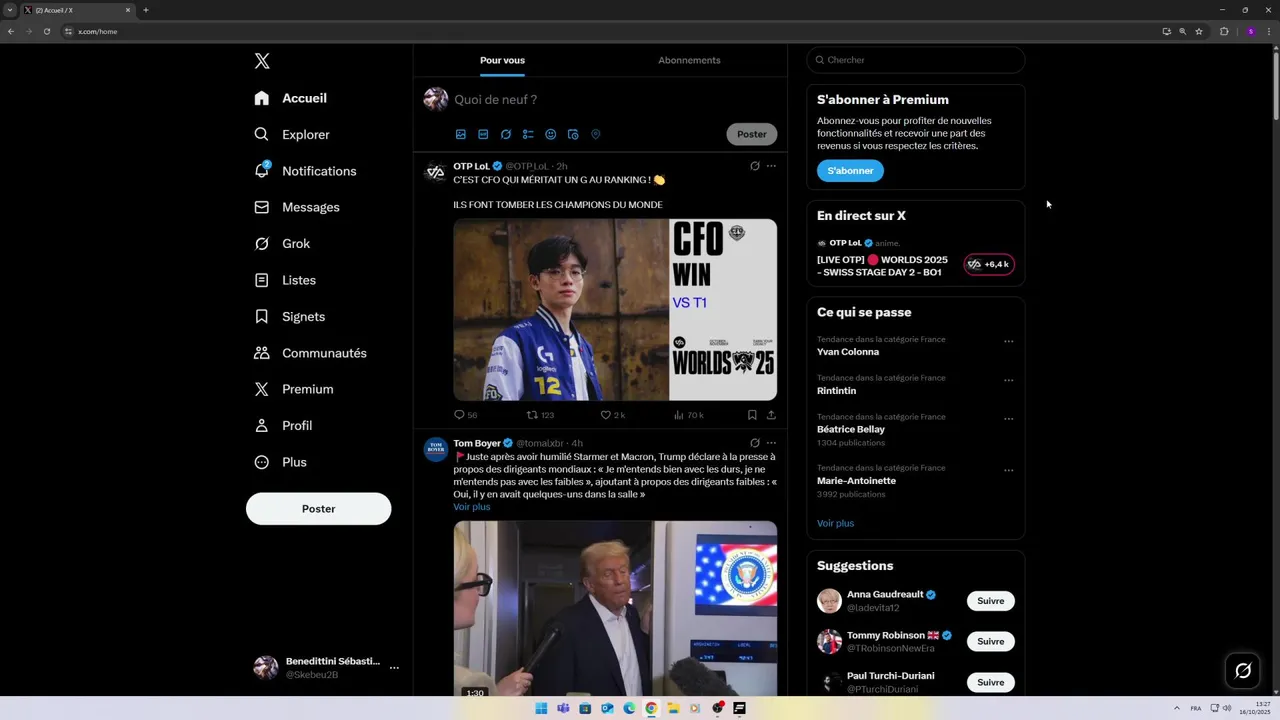Screen dimensions: 1280x720
Task: Schedule the post with calendar icon
Action: click(x=573, y=134)
